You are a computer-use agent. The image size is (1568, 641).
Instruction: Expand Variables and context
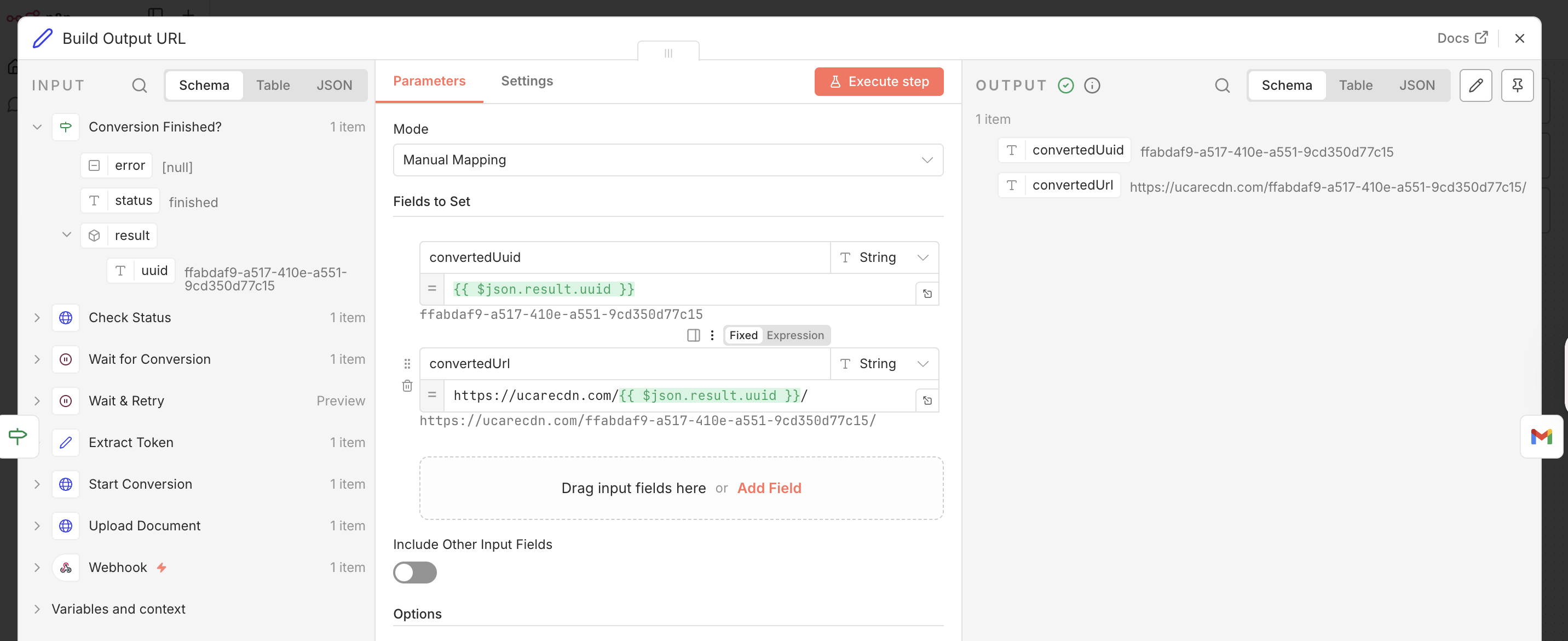(x=37, y=609)
